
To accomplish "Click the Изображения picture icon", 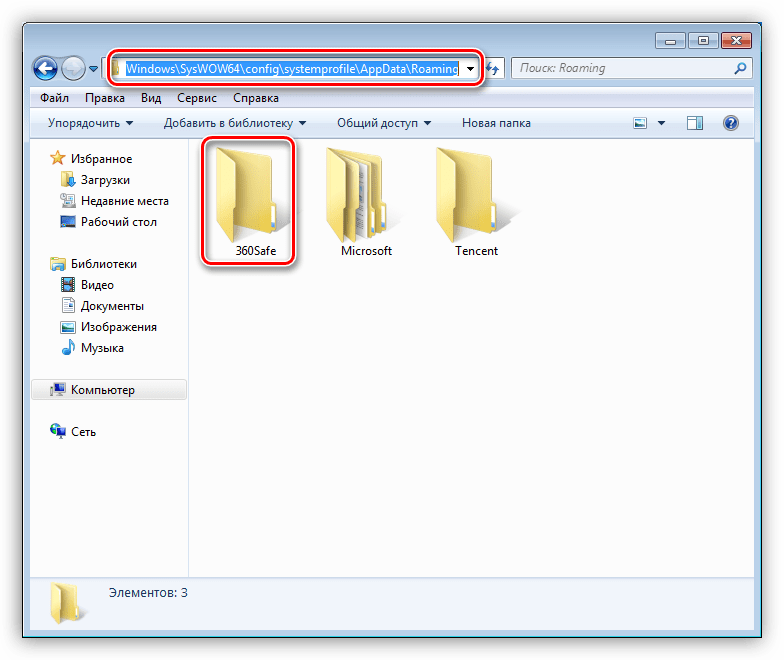I will (68, 327).
